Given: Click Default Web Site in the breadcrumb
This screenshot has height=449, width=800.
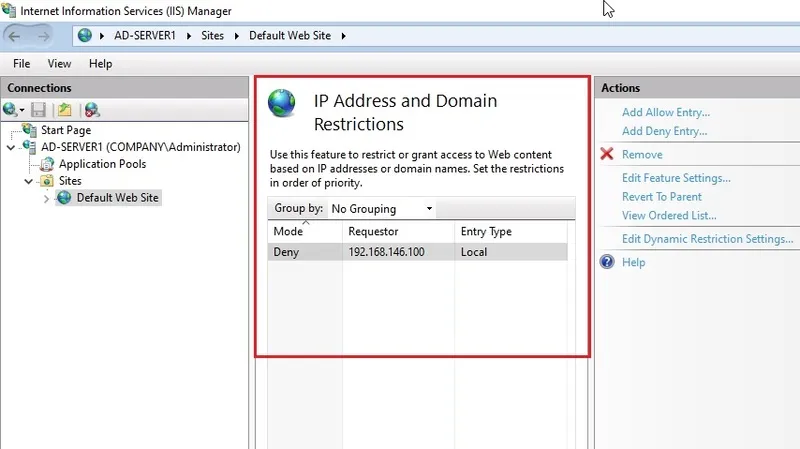Looking at the screenshot, I should 290,36.
